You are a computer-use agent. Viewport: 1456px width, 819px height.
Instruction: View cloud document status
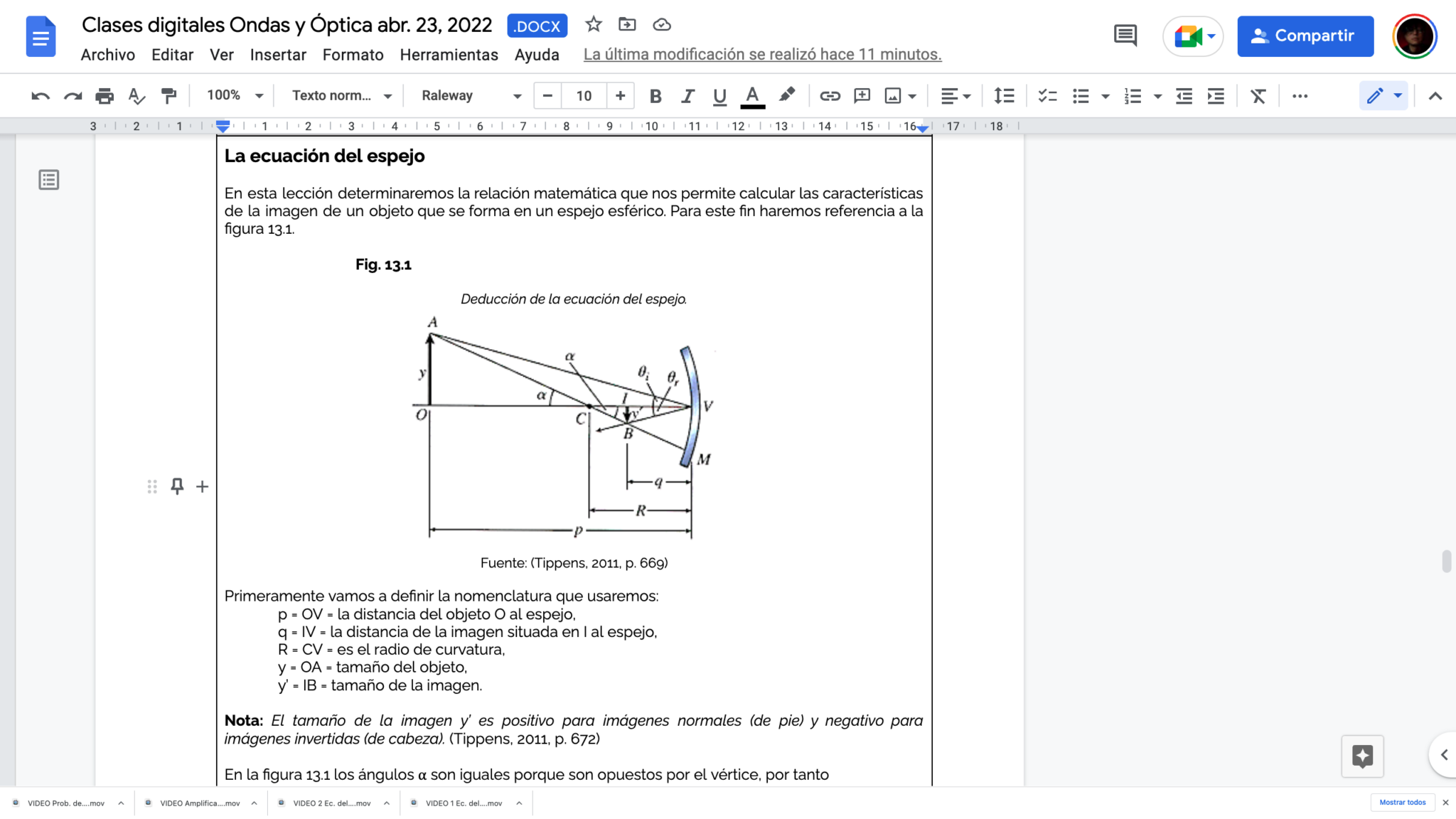(662, 25)
